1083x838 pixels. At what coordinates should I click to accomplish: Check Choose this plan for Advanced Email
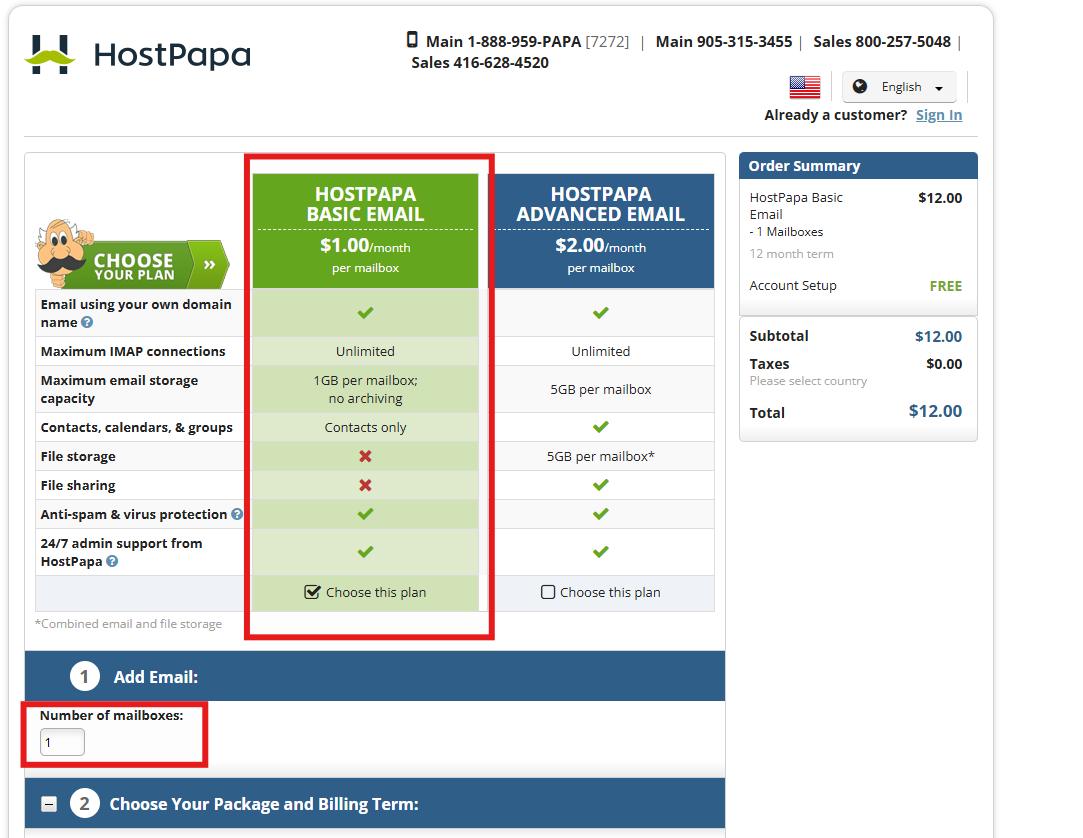coord(548,592)
